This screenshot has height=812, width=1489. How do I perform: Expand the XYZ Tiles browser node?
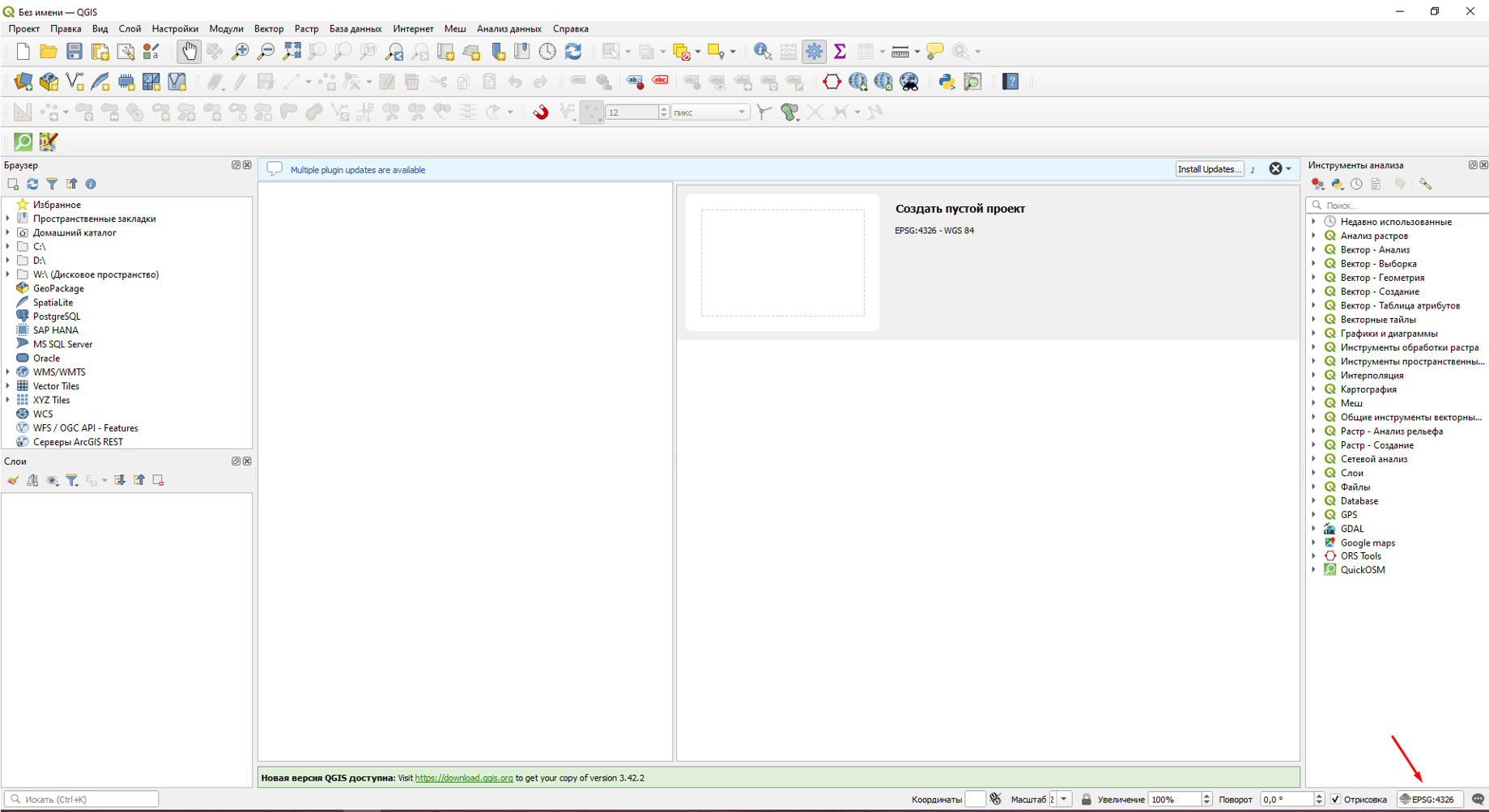click(x=8, y=400)
